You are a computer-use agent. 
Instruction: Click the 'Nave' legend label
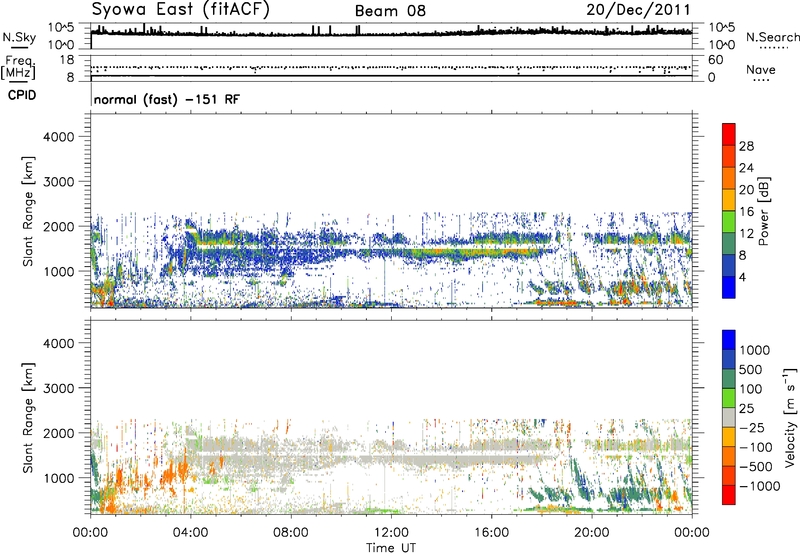click(x=761, y=70)
